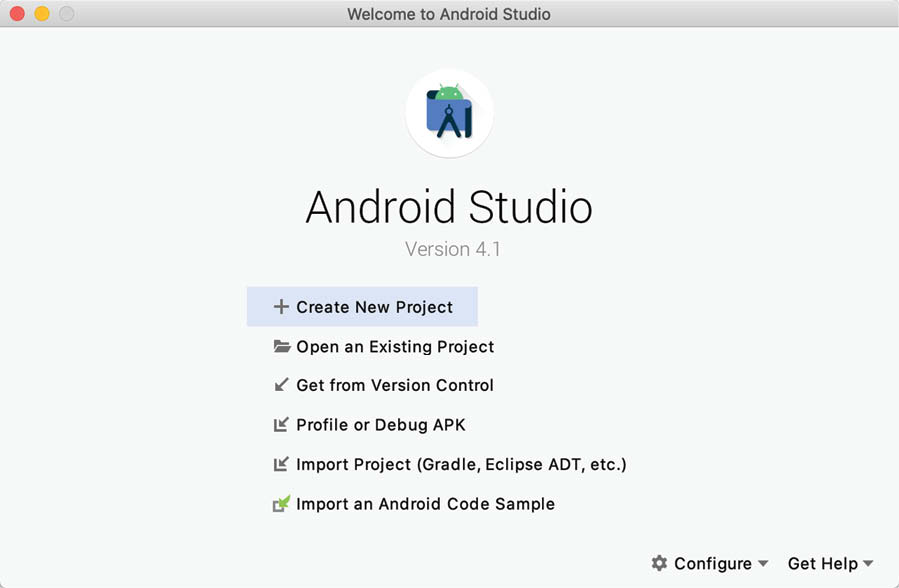Click the Version 4.1 text
Screen dimensions: 899x588
click(452, 249)
